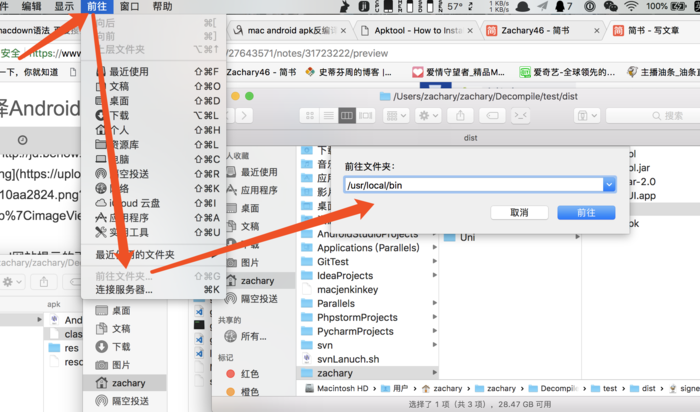Choose 下载 in the 前往 menu
This screenshot has width=700, height=412.
pos(154,115)
